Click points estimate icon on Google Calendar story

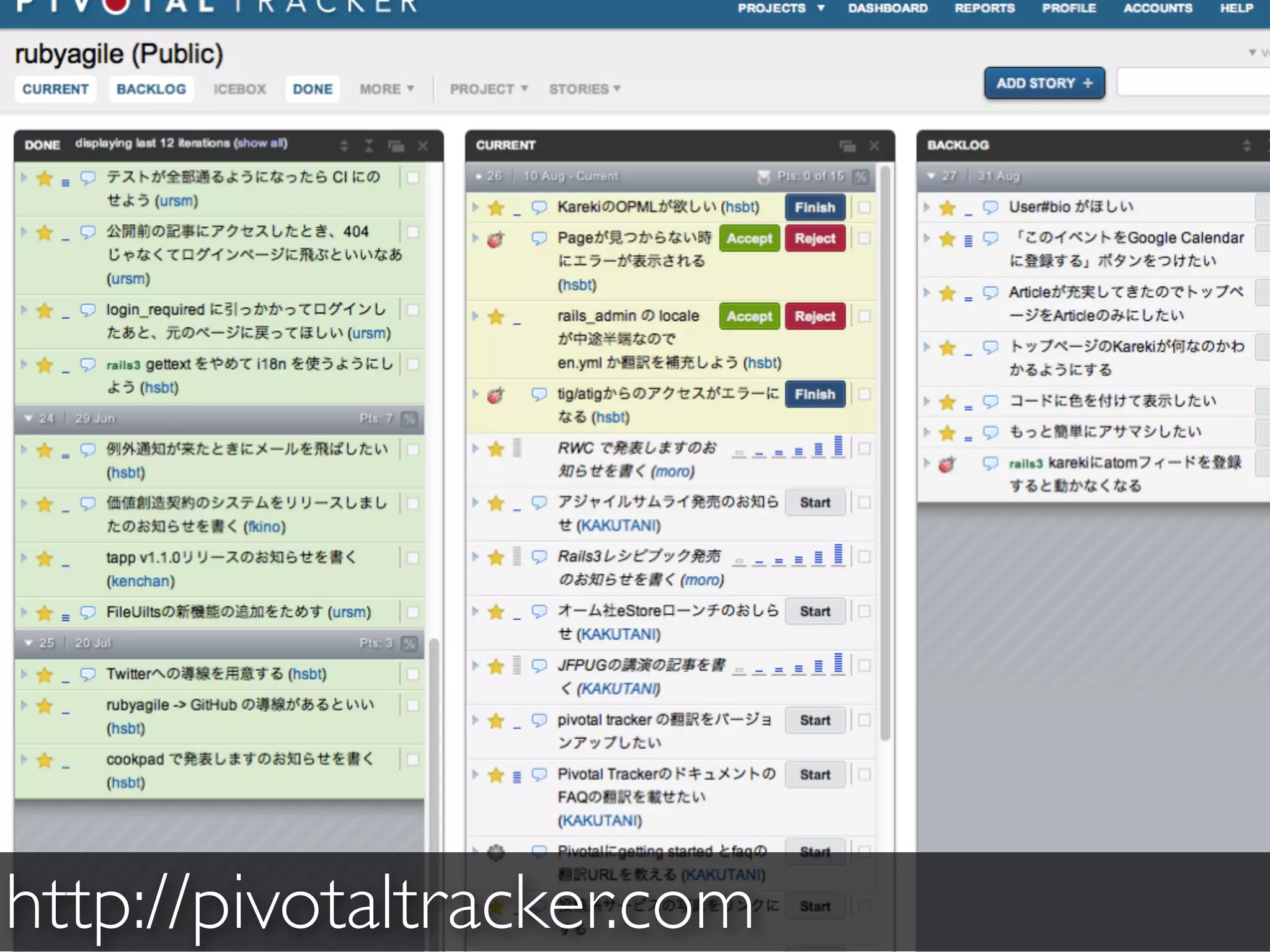[x=969, y=240]
